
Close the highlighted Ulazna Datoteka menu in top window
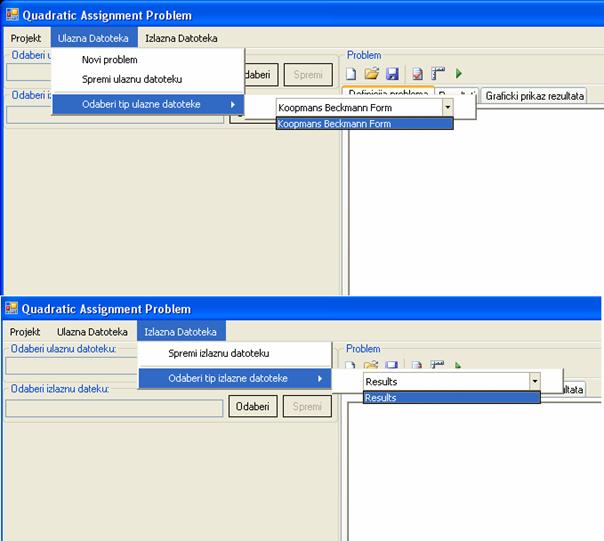pos(94,38)
